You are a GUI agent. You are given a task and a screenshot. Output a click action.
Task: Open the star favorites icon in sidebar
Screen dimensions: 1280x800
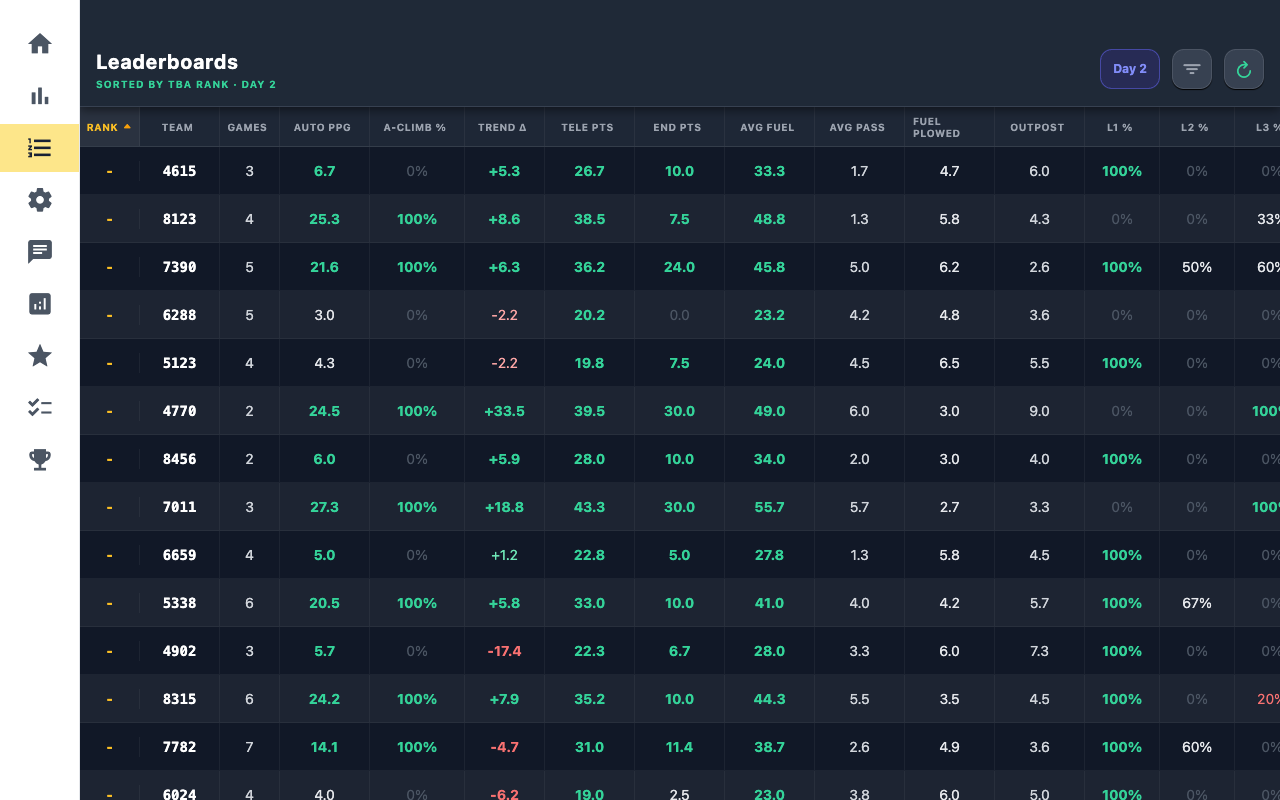pos(40,356)
